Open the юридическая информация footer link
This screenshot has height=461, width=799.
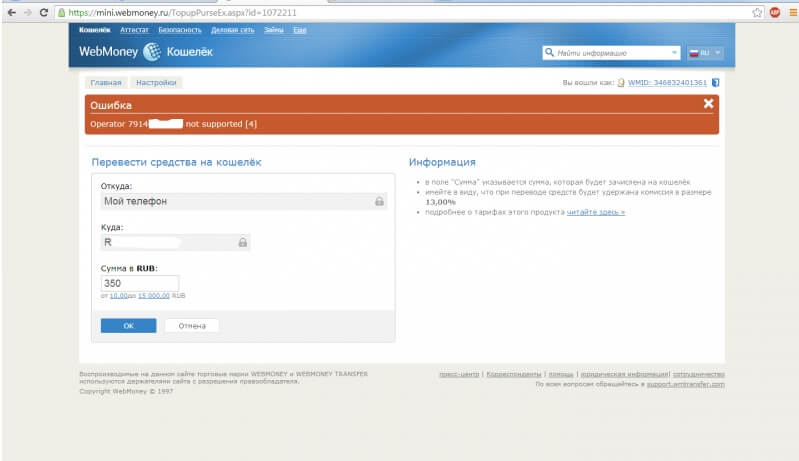[x=624, y=374]
